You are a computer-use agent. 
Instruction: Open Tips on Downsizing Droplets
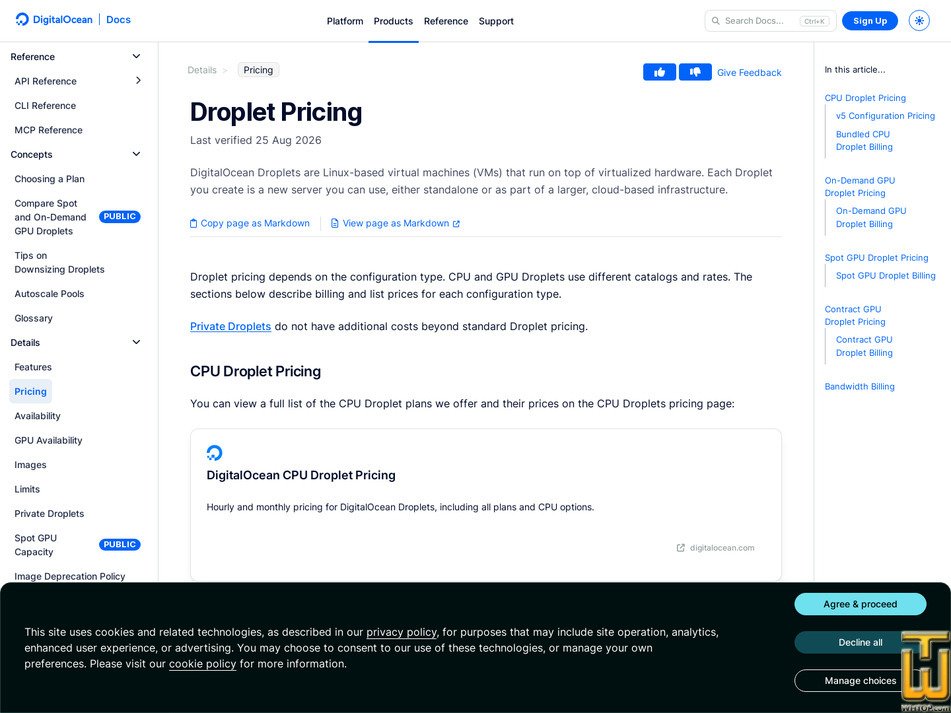59,263
